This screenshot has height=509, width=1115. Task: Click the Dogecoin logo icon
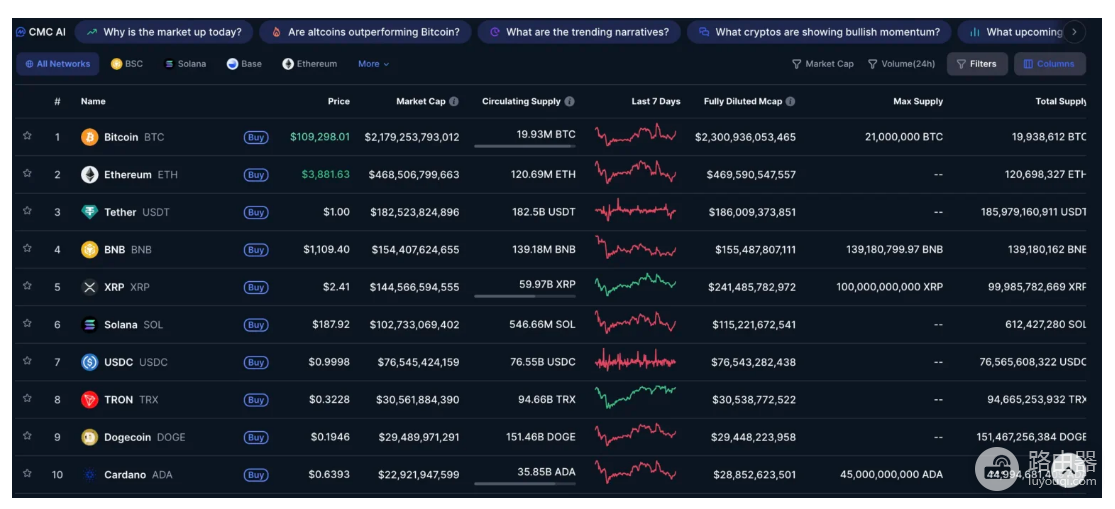(x=90, y=437)
